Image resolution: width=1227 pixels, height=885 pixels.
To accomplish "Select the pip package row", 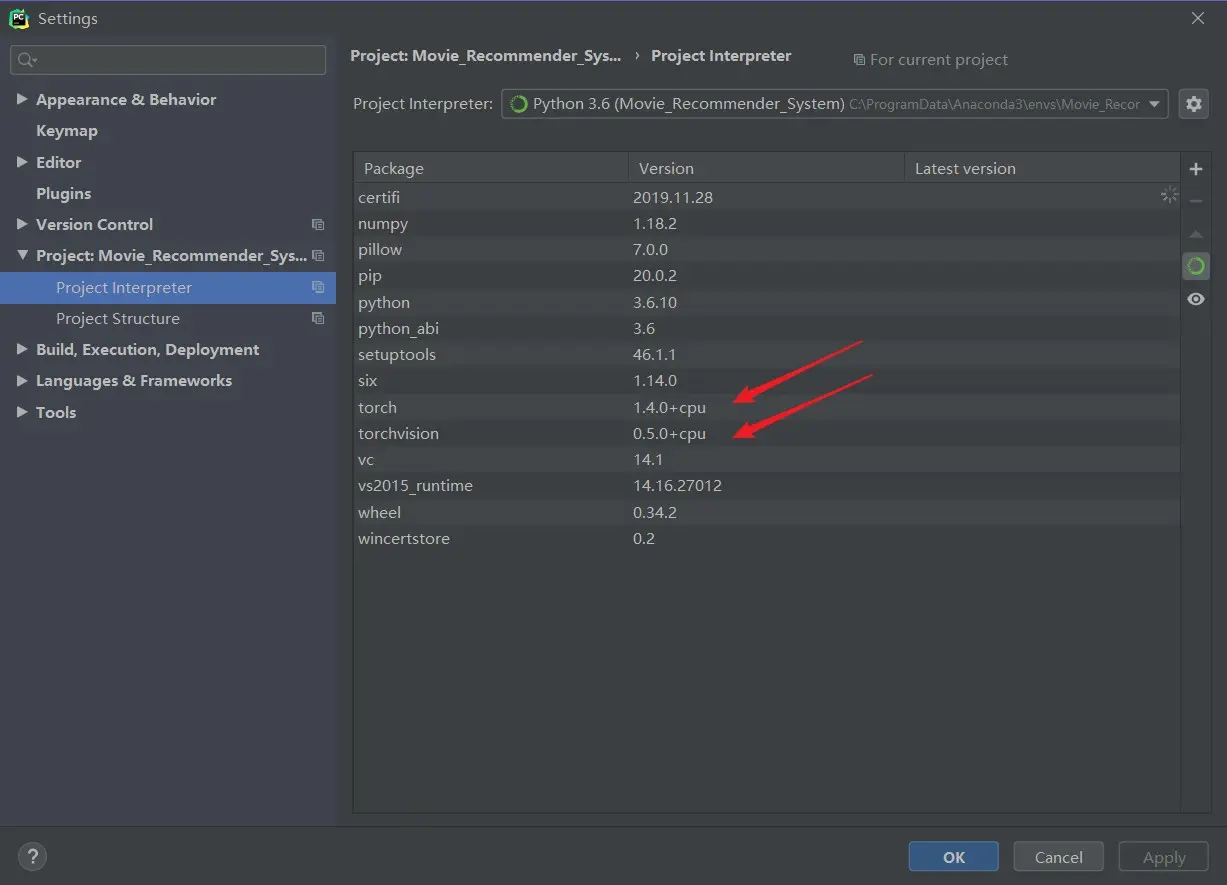I will [767, 276].
